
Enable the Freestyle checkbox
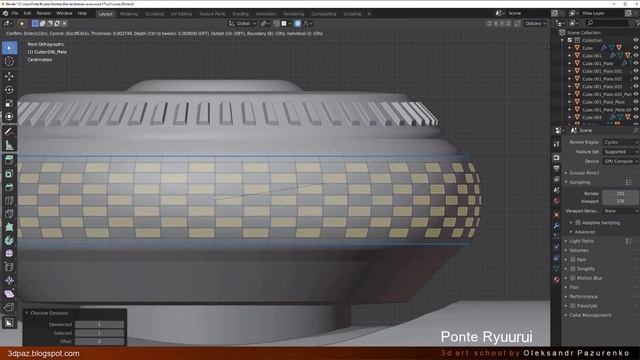click(573, 306)
